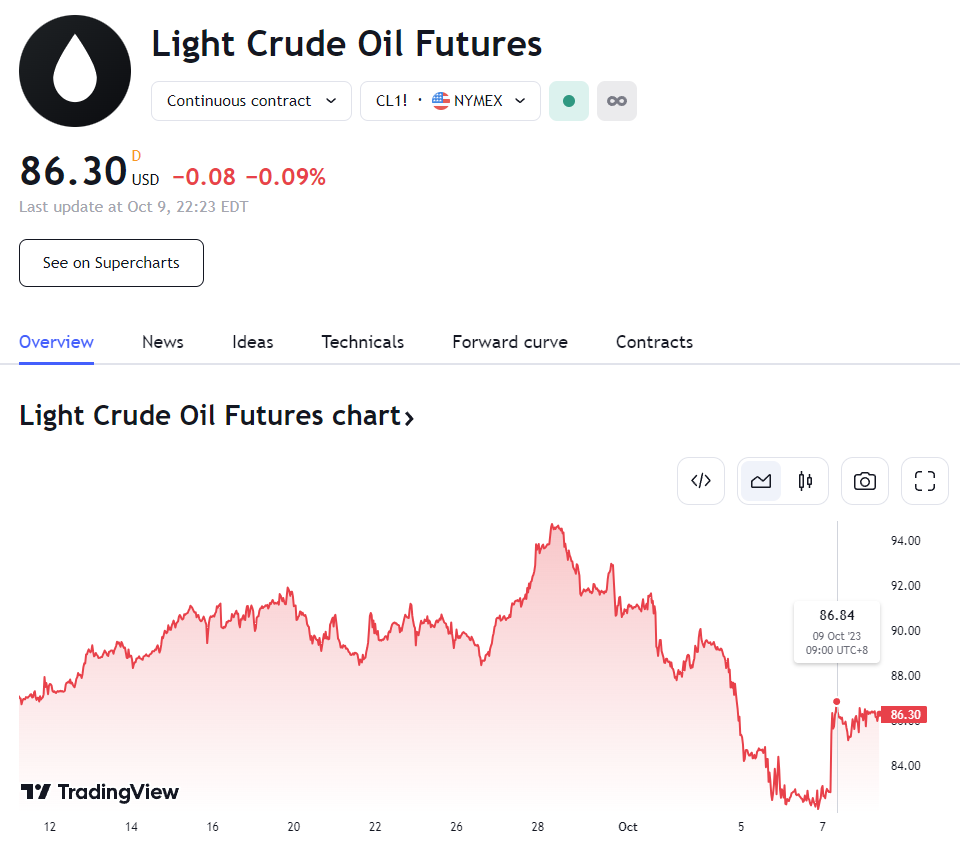960x848 pixels.
Task: Click the oil drop logo
Action: 75,71
